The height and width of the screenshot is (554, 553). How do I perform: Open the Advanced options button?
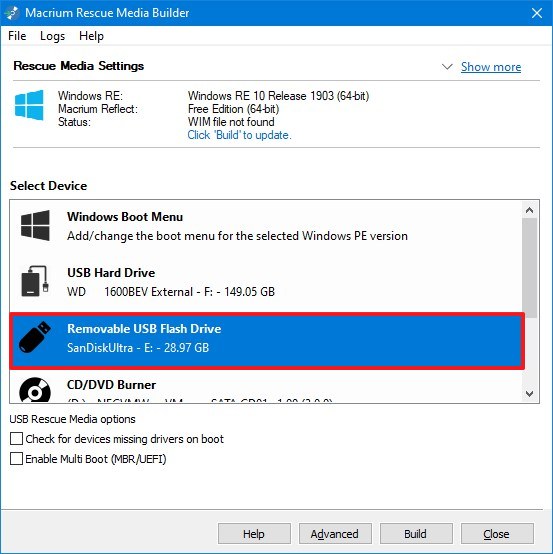[335, 534]
